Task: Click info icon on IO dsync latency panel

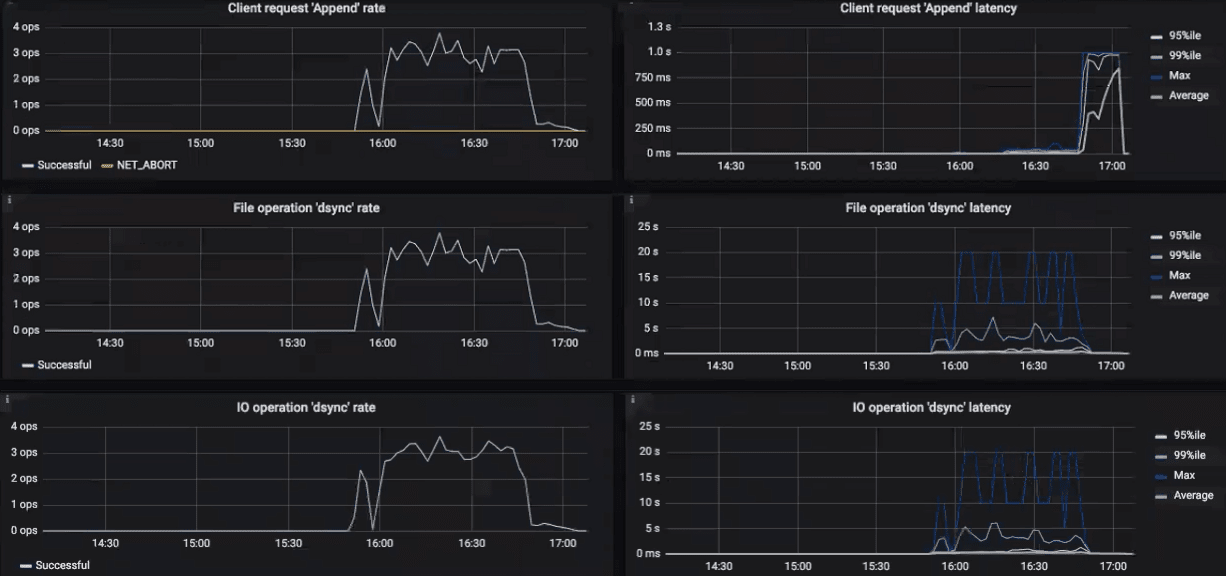Action: [632, 399]
